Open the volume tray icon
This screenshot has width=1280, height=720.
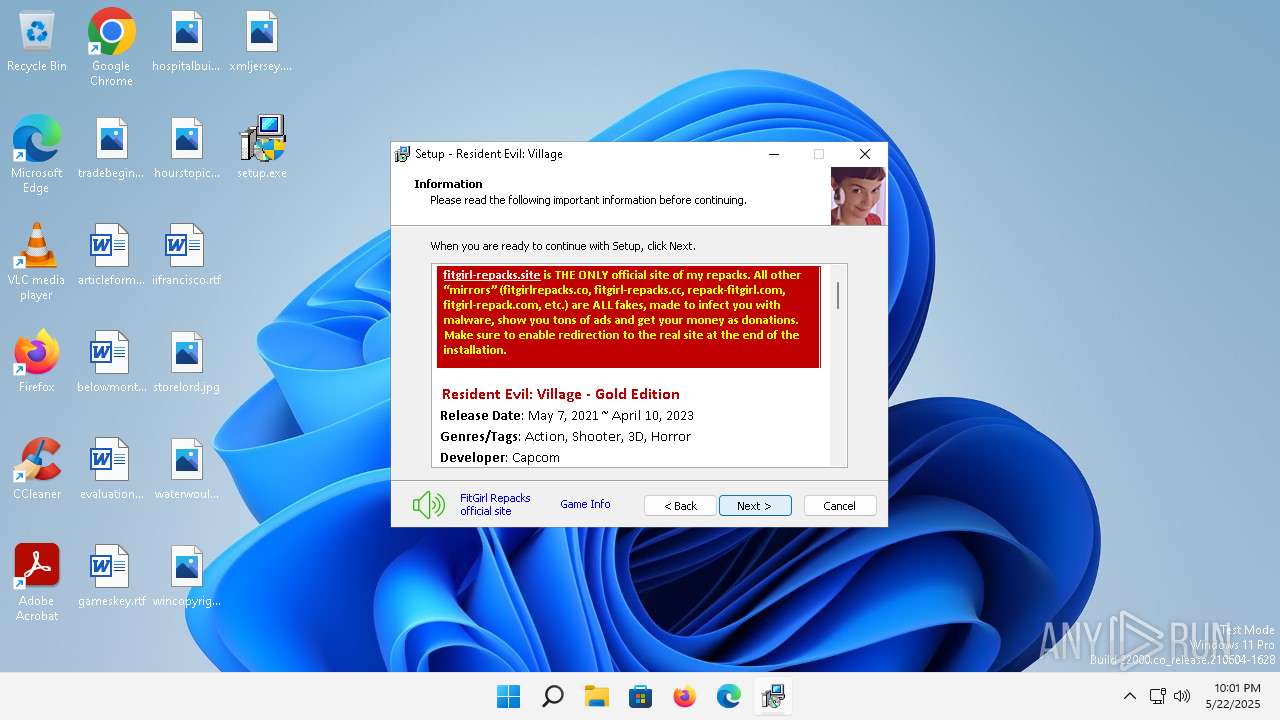tap(1181, 696)
